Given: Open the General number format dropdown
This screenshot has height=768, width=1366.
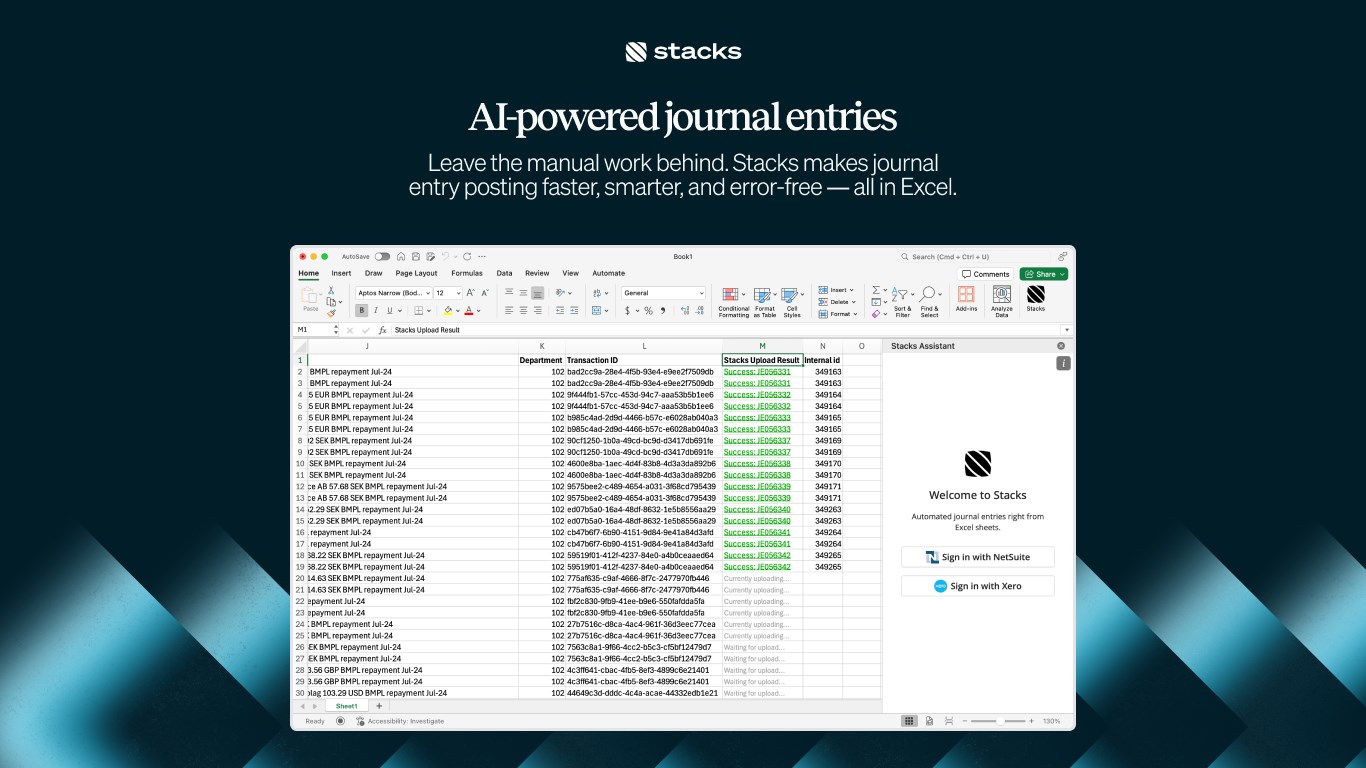Looking at the screenshot, I should coord(663,293).
